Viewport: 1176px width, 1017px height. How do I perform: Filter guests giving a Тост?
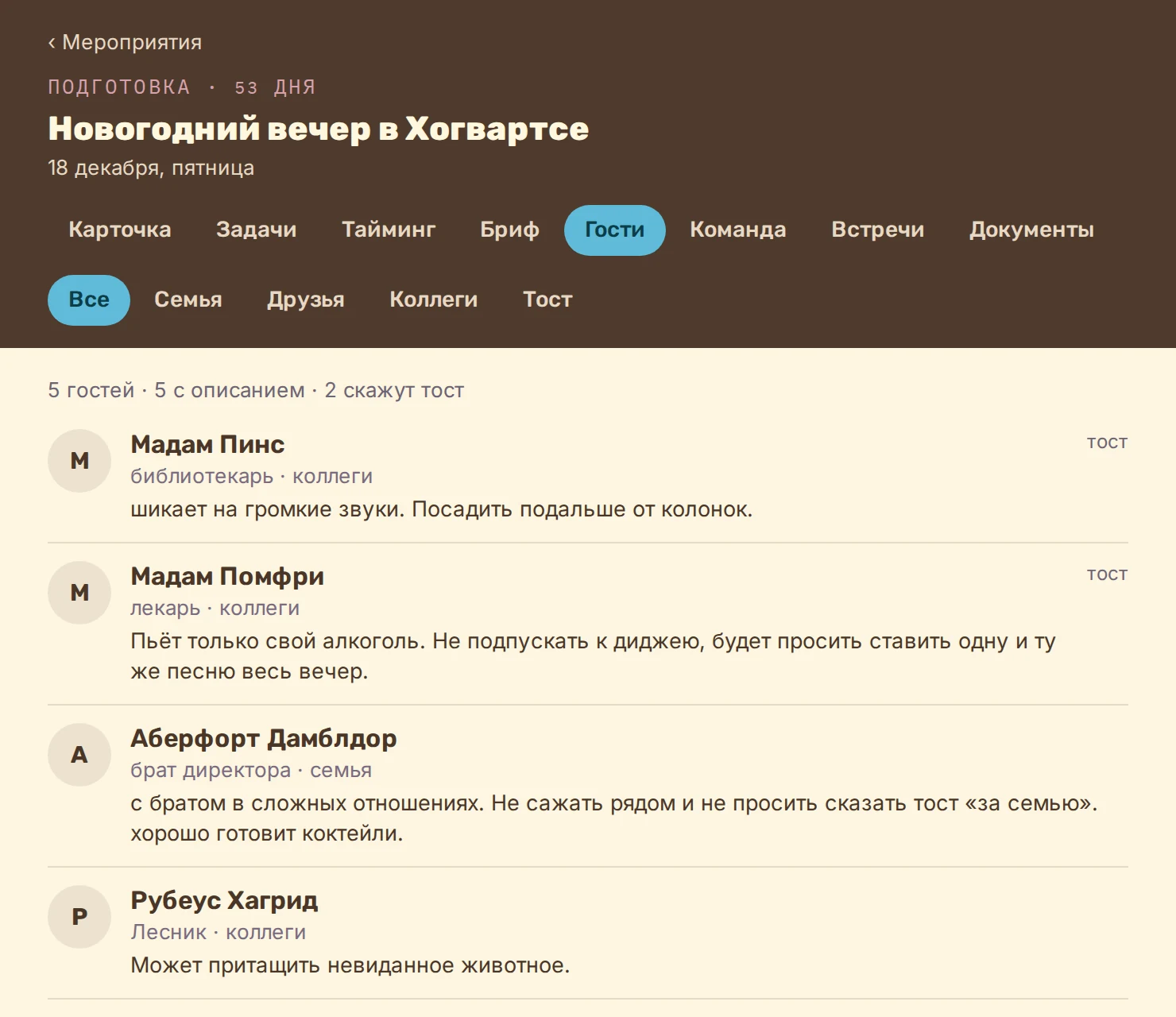point(547,300)
